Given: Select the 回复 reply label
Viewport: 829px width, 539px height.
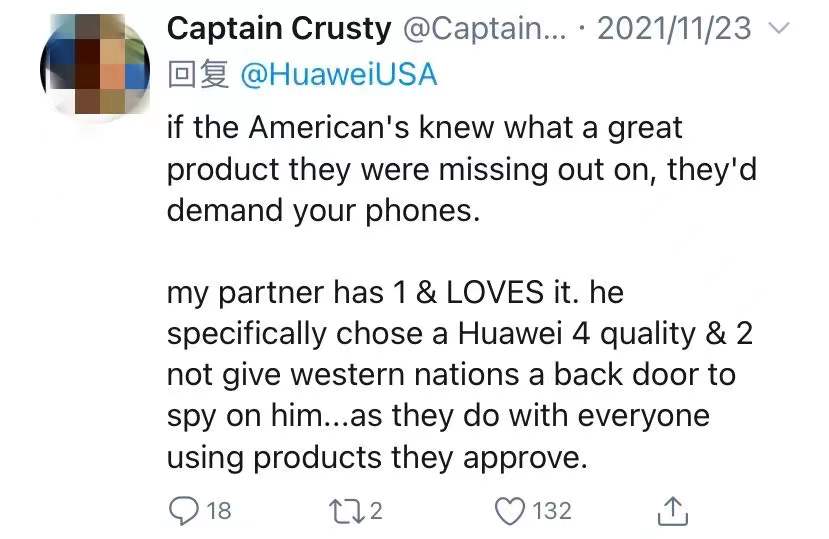Looking at the screenshot, I should point(198,74).
